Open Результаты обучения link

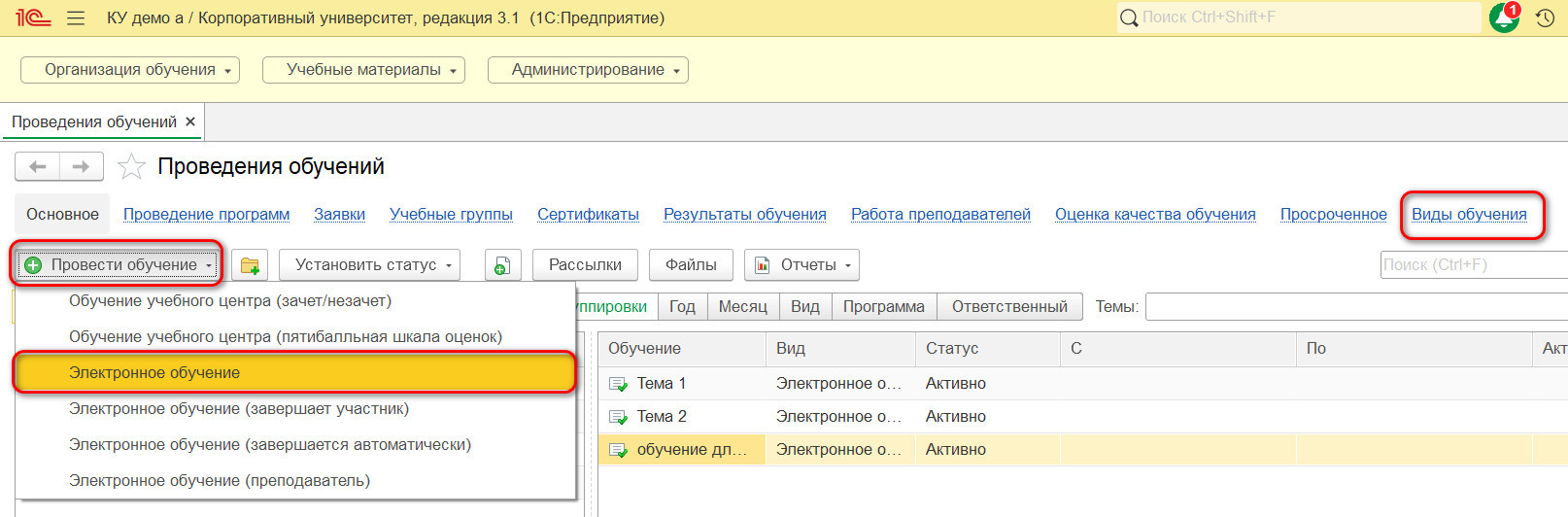click(x=745, y=215)
